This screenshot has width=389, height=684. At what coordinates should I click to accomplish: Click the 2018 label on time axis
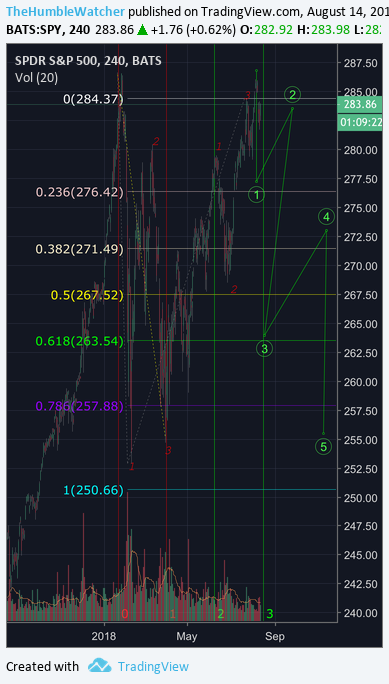click(103, 636)
